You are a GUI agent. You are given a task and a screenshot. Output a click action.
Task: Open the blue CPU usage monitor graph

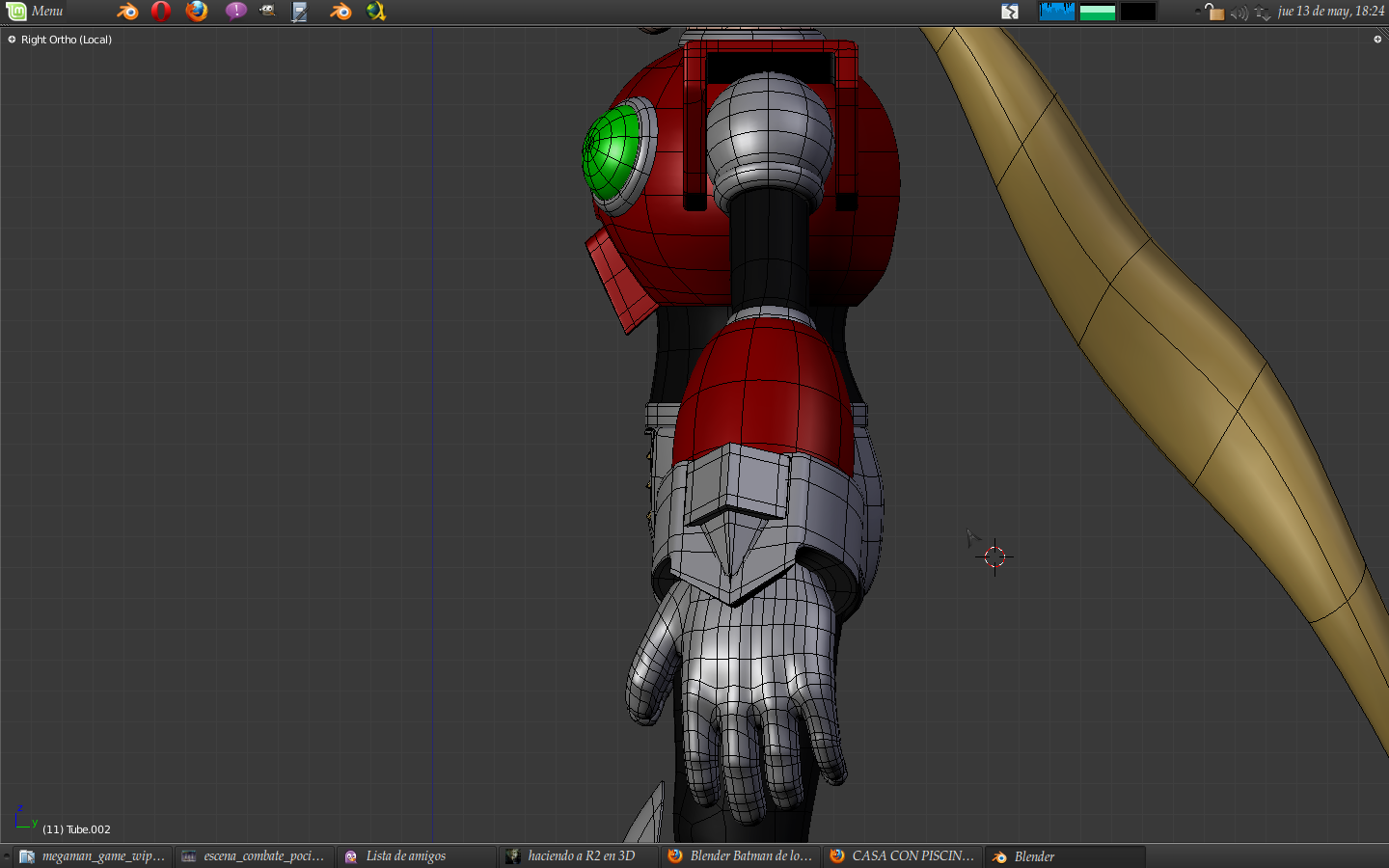1056,12
